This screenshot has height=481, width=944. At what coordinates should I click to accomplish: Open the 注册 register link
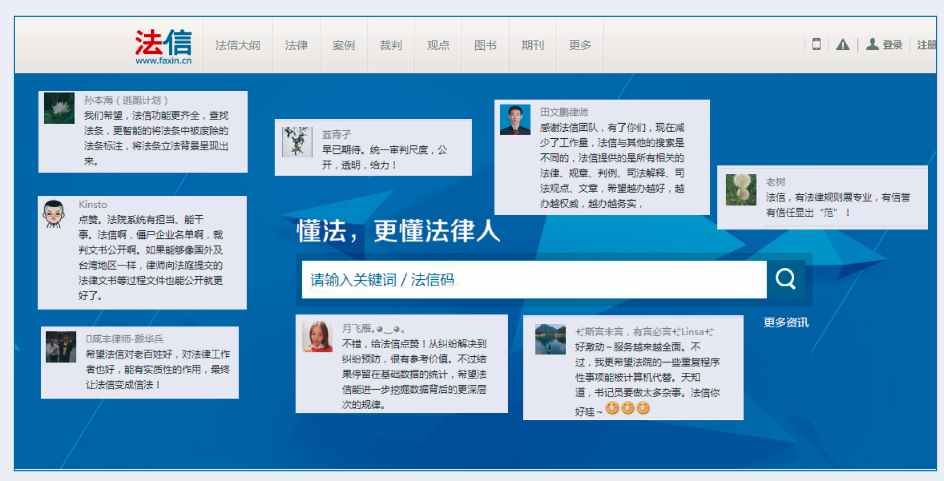click(x=927, y=45)
